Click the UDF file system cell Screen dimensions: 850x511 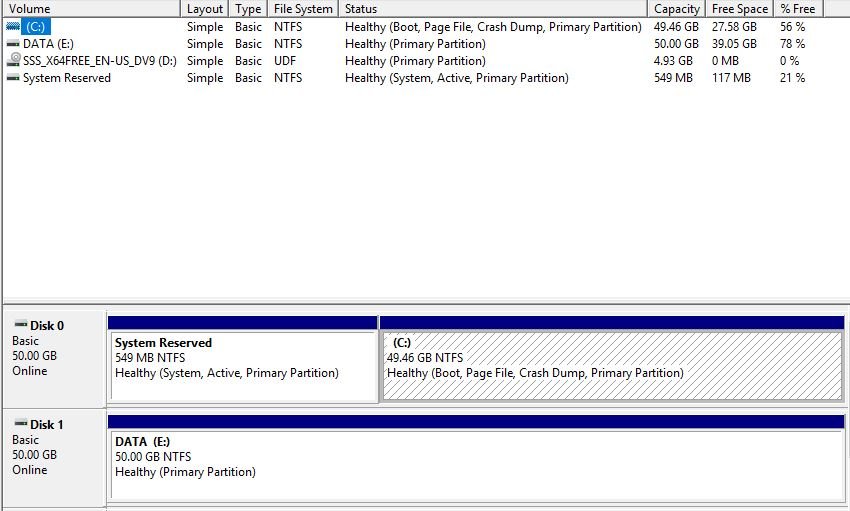[x=285, y=61]
